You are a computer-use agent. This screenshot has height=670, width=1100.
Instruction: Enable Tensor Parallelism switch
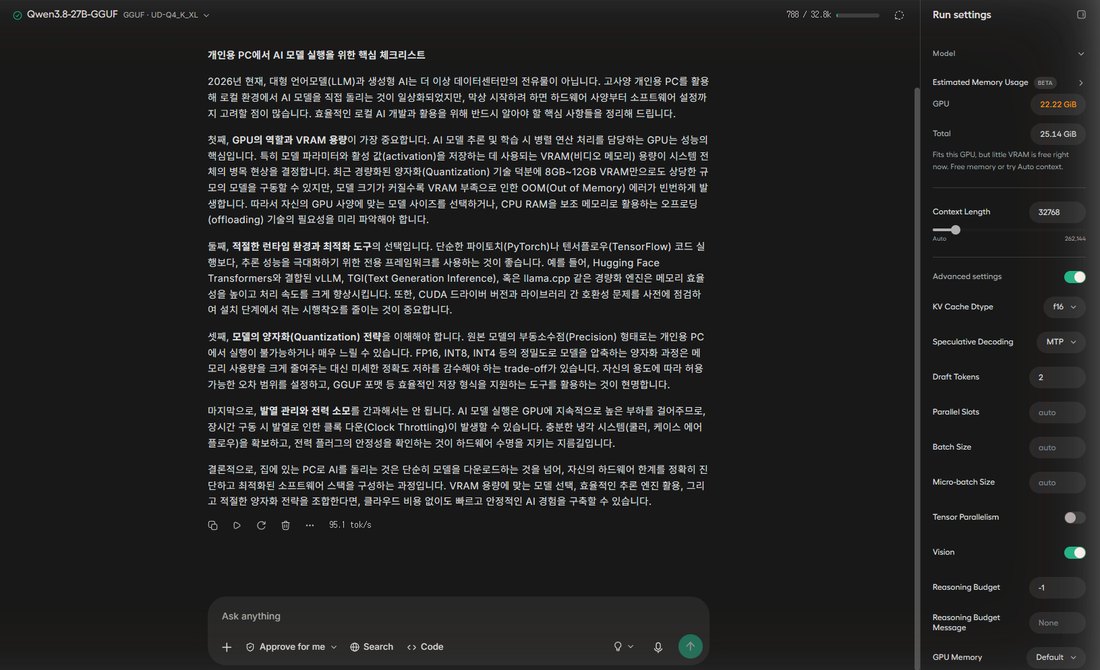click(x=1075, y=518)
